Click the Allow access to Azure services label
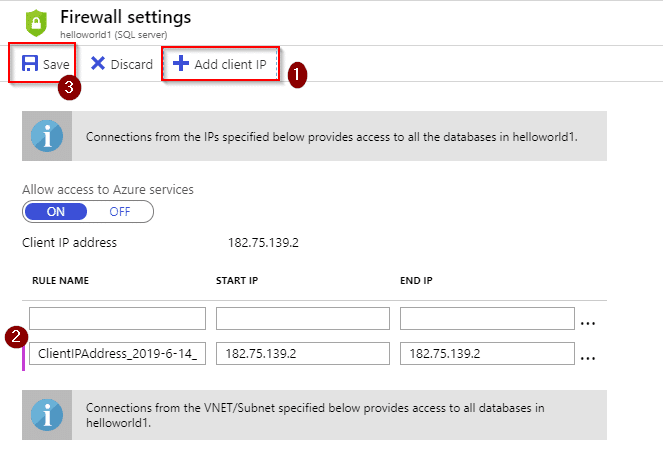 108,189
